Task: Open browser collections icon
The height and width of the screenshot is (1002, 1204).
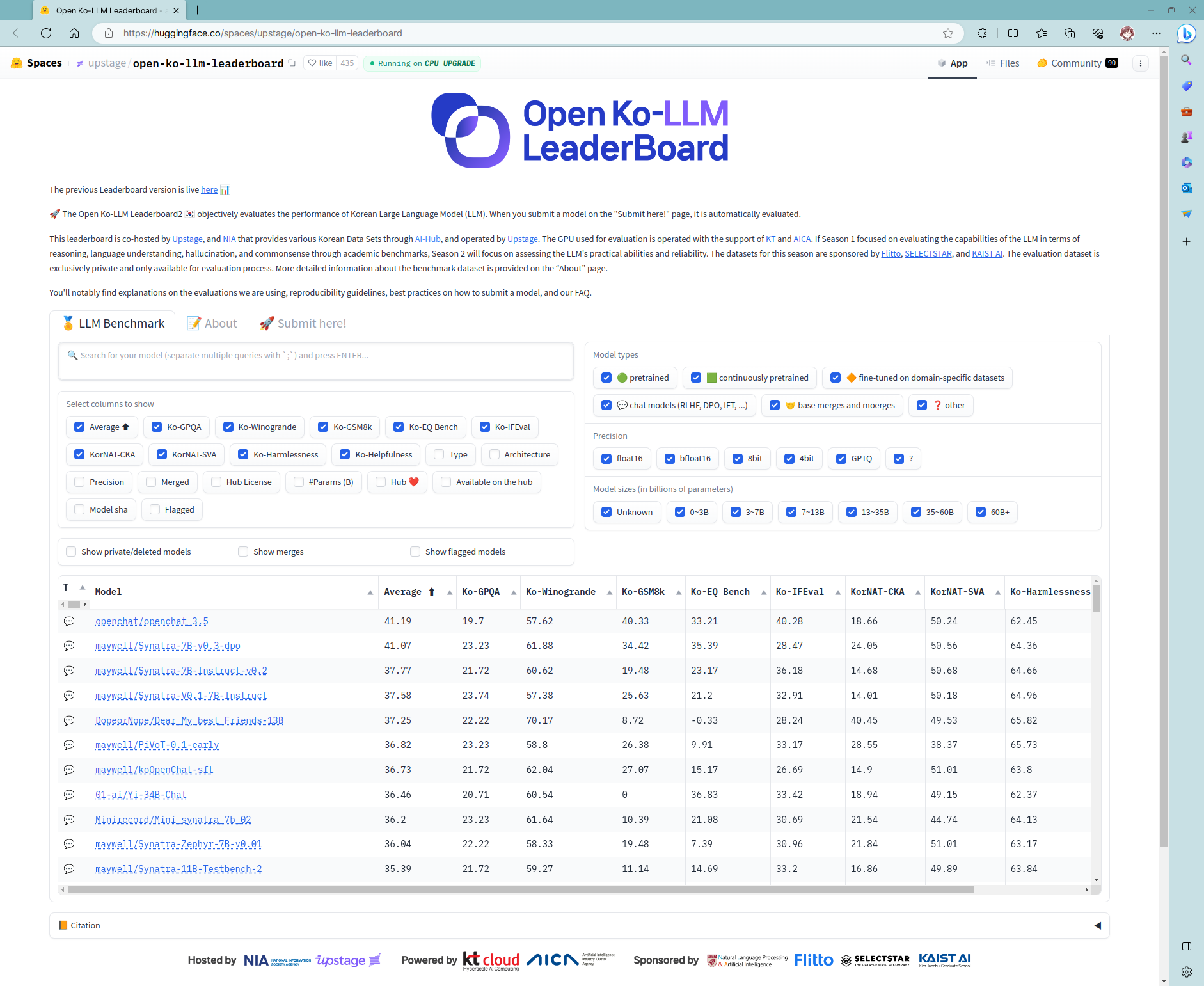Action: click(1070, 33)
